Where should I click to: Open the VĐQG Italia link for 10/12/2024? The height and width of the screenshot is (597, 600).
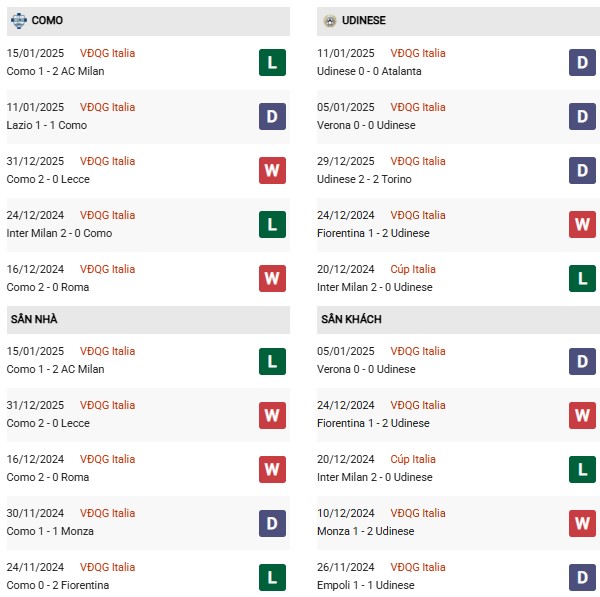tap(417, 513)
